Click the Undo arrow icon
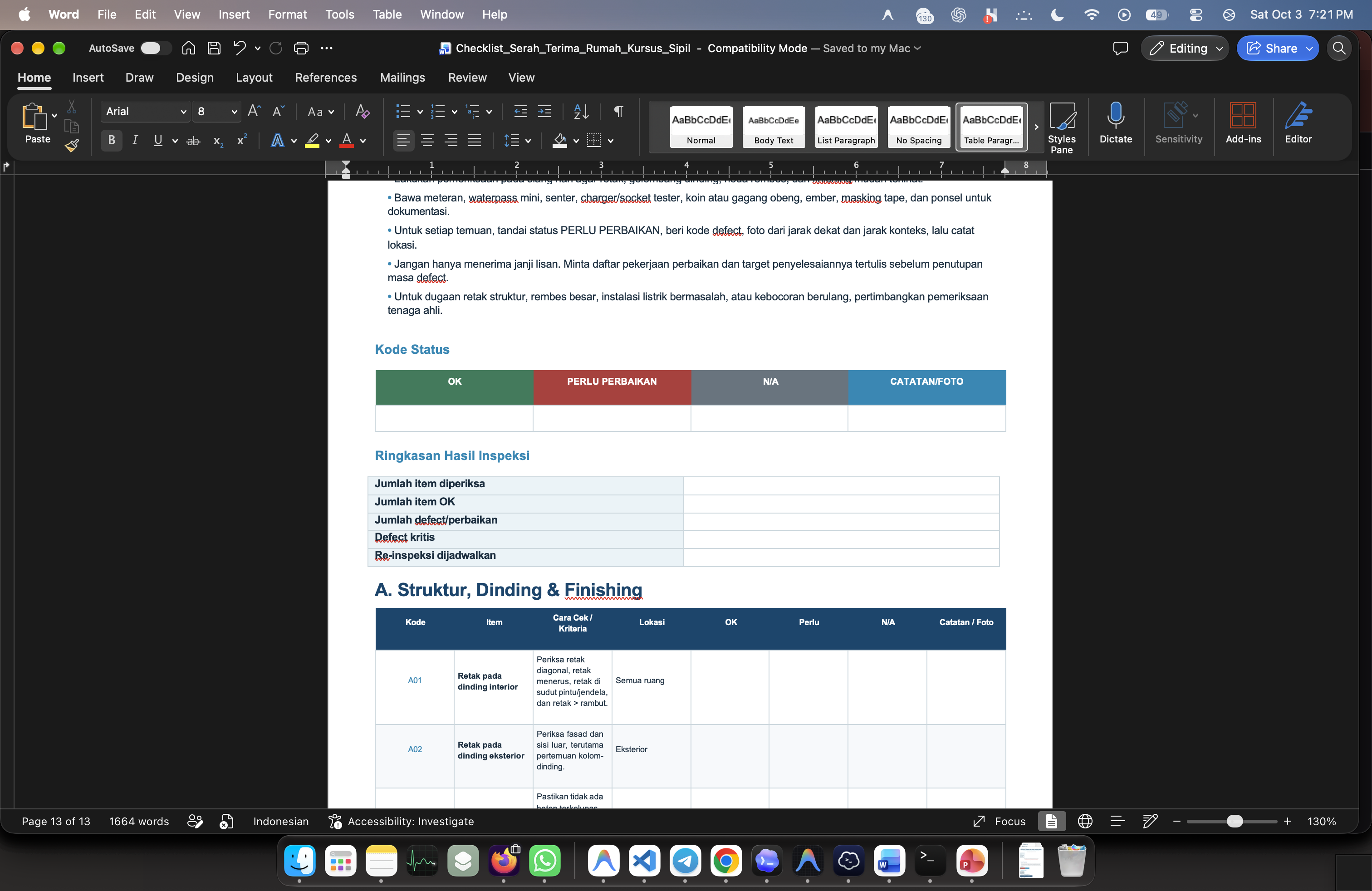This screenshot has height=891, width=1372. 240,49
